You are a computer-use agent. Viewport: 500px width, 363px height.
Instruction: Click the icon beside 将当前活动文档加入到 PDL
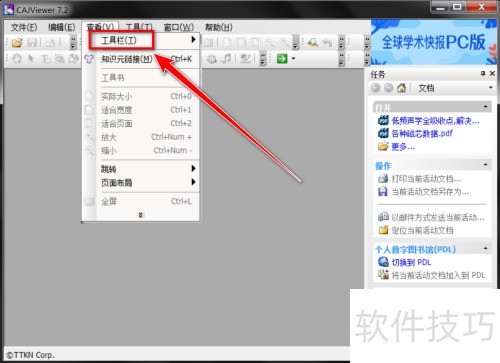coord(383,275)
